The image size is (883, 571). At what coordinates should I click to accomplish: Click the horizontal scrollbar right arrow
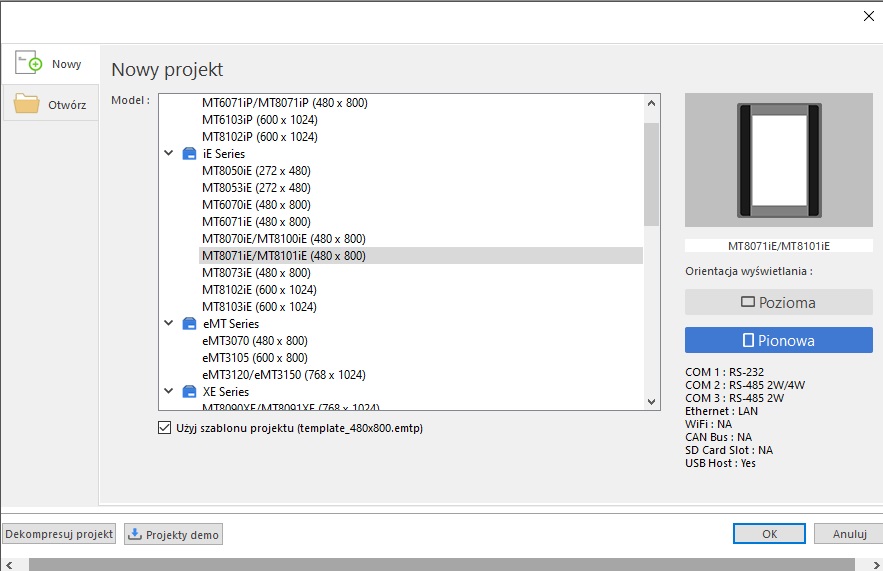[x=876, y=565]
